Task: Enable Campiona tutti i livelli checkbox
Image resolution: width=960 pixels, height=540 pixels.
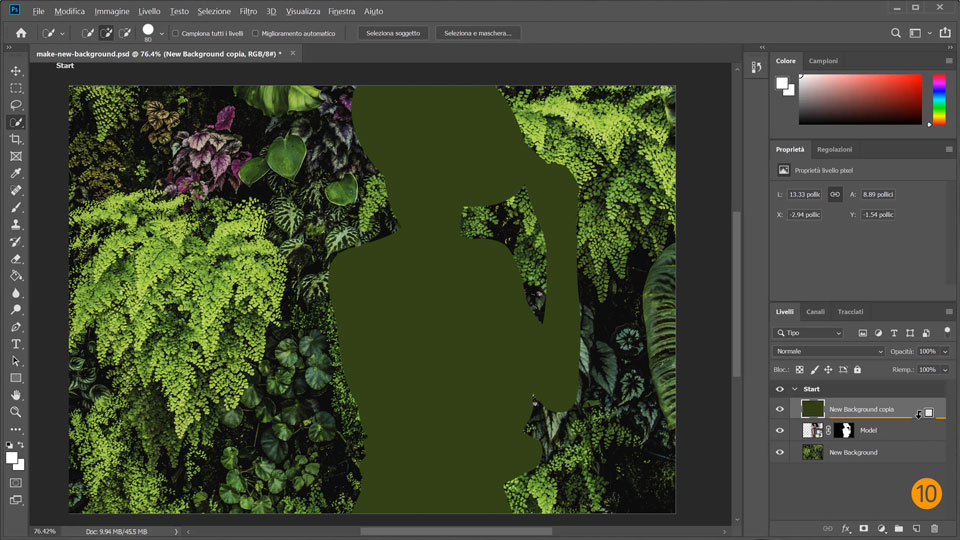Action: 175,33
